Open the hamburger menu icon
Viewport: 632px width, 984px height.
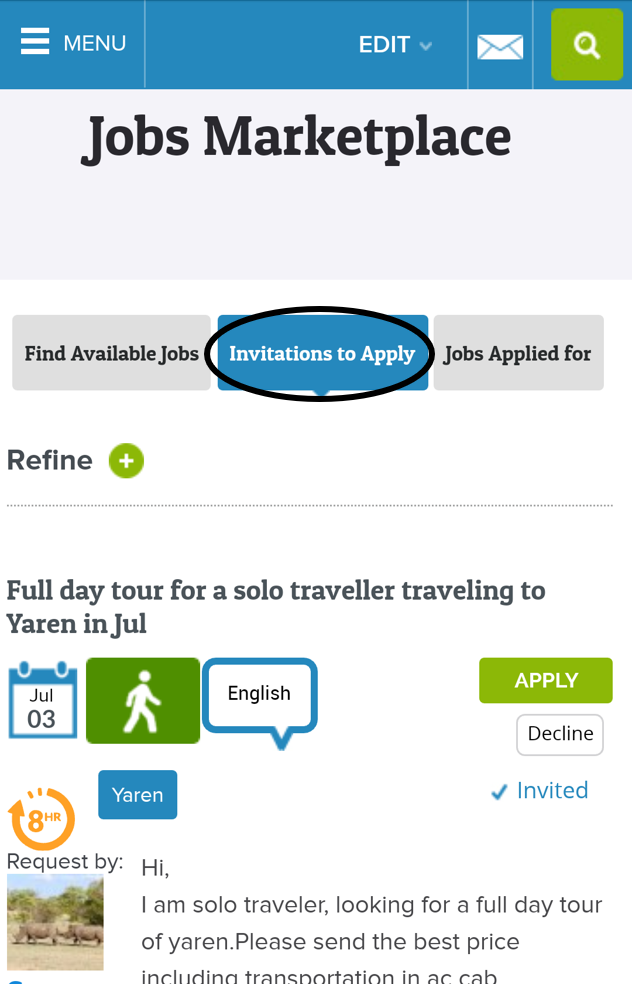tap(34, 42)
